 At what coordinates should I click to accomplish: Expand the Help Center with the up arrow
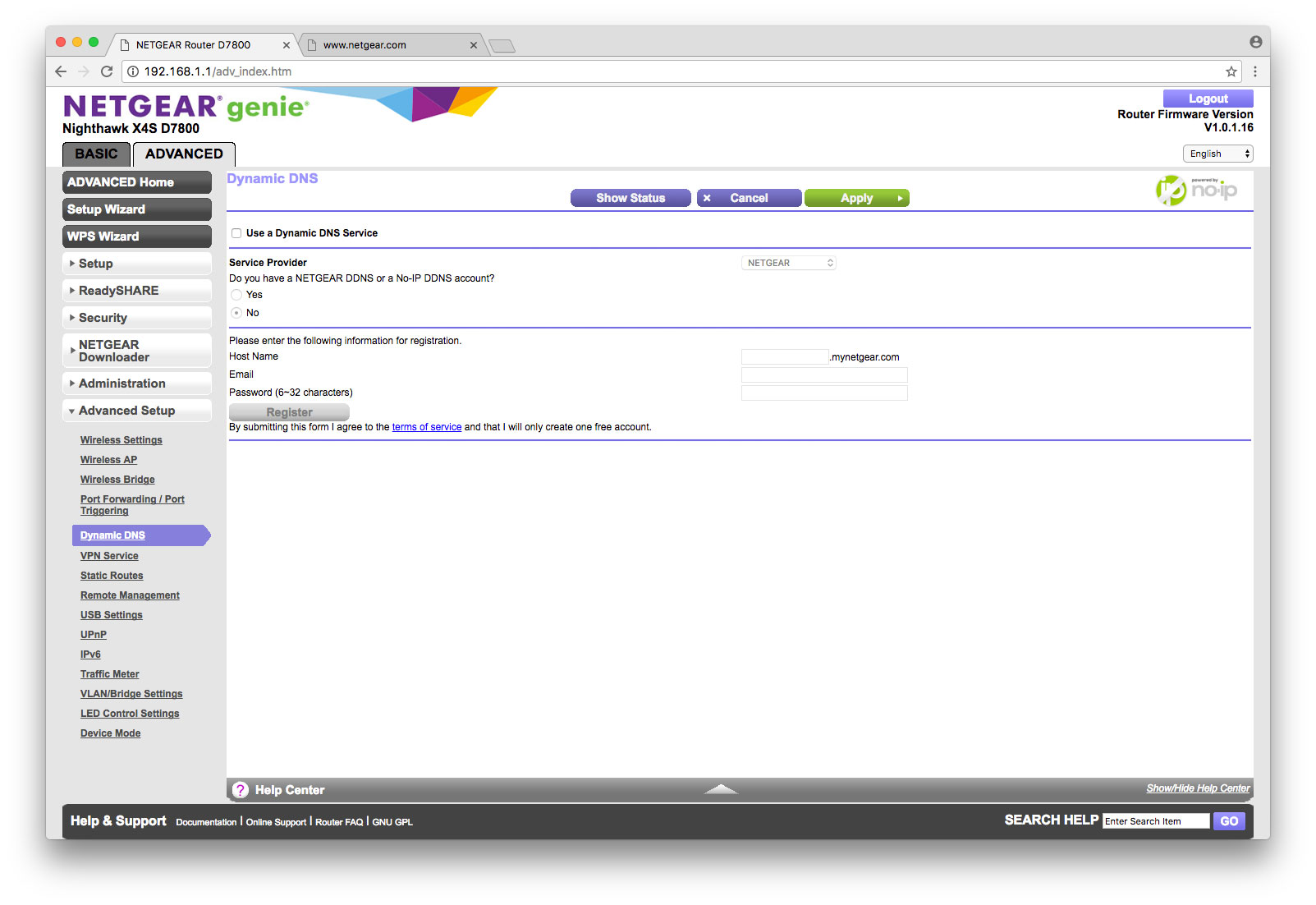721,789
